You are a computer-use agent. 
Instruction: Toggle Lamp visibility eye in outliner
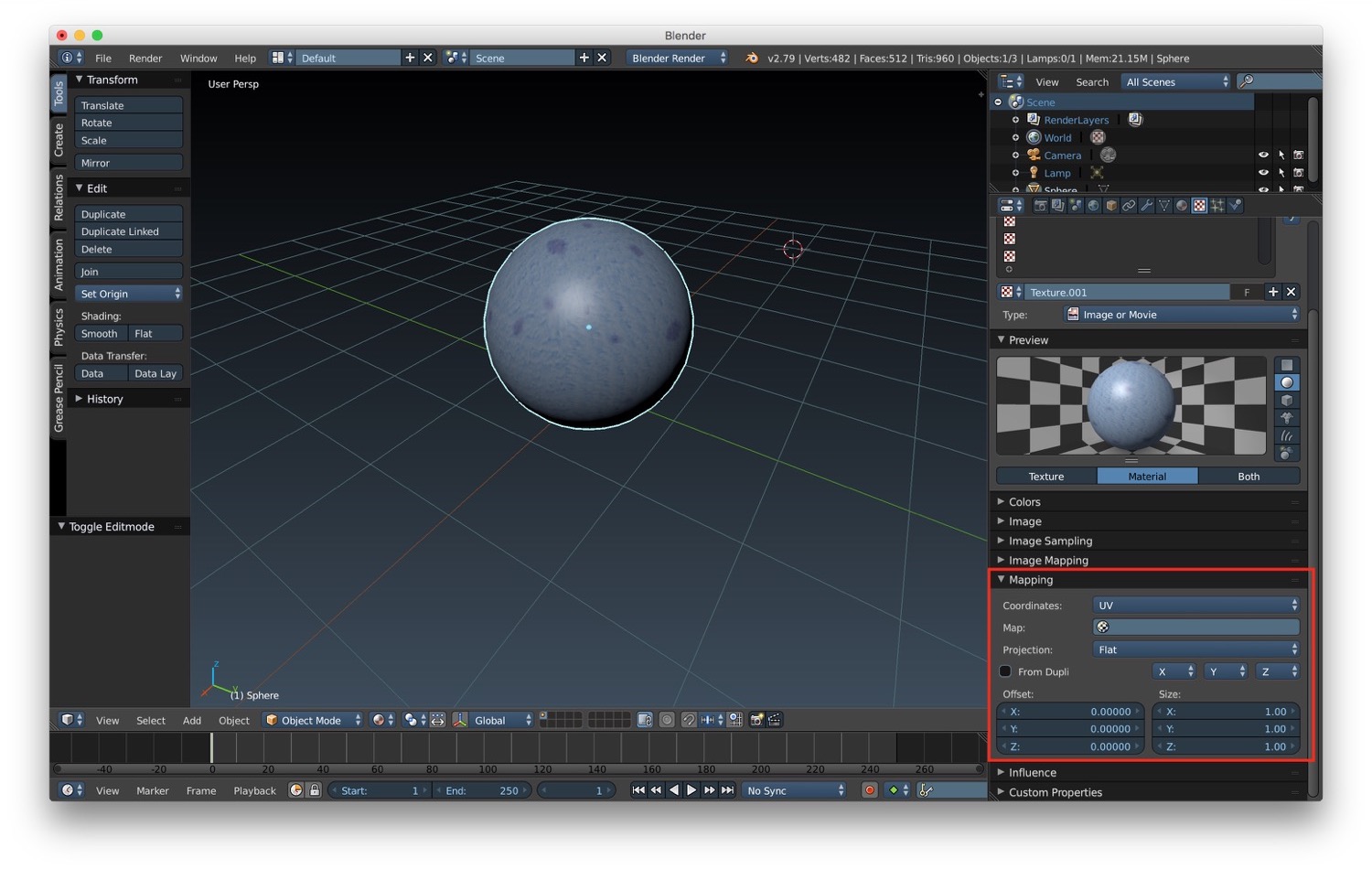(1263, 173)
